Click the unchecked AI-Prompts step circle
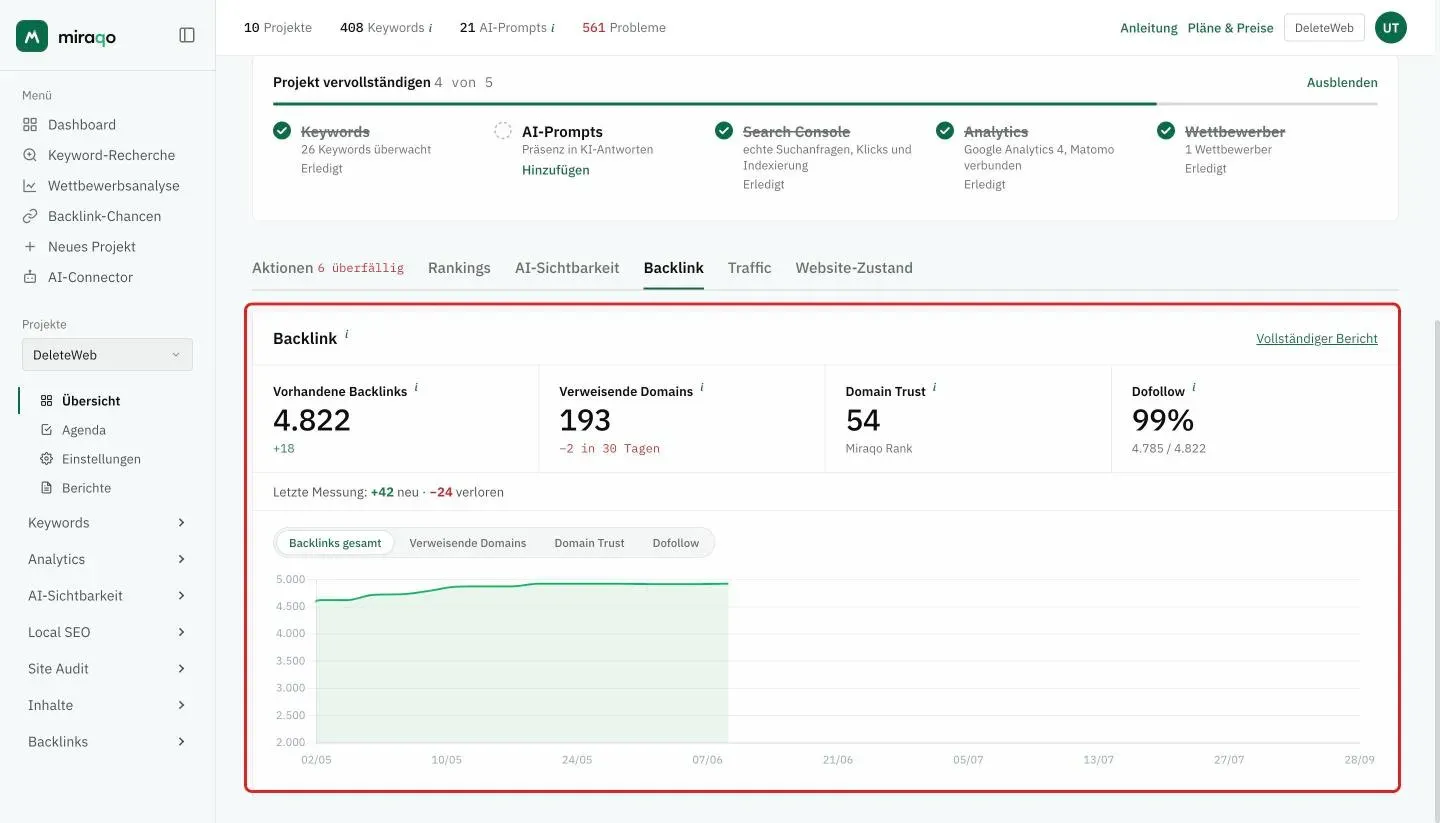Viewport: 1440px width, 823px height. [x=503, y=131]
